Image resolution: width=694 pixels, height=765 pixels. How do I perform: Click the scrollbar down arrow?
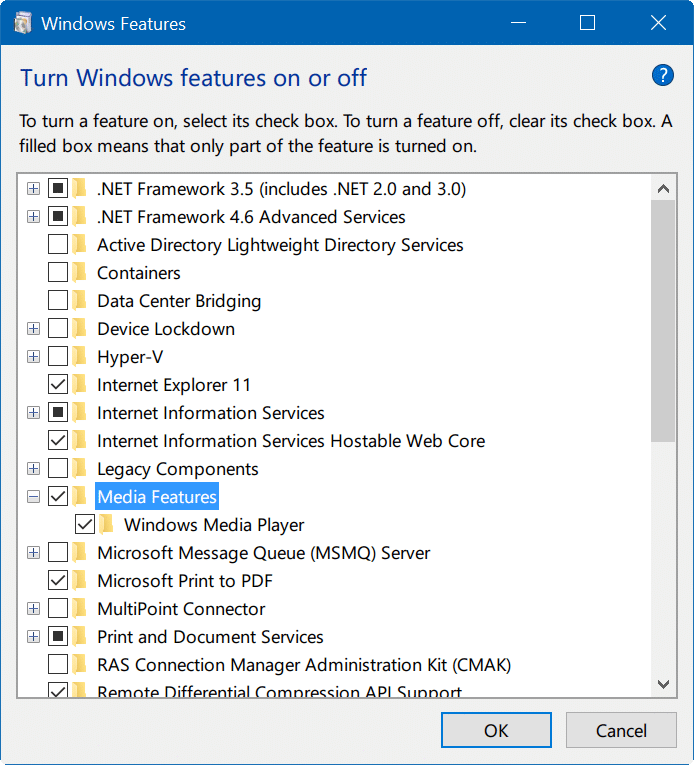point(663,684)
